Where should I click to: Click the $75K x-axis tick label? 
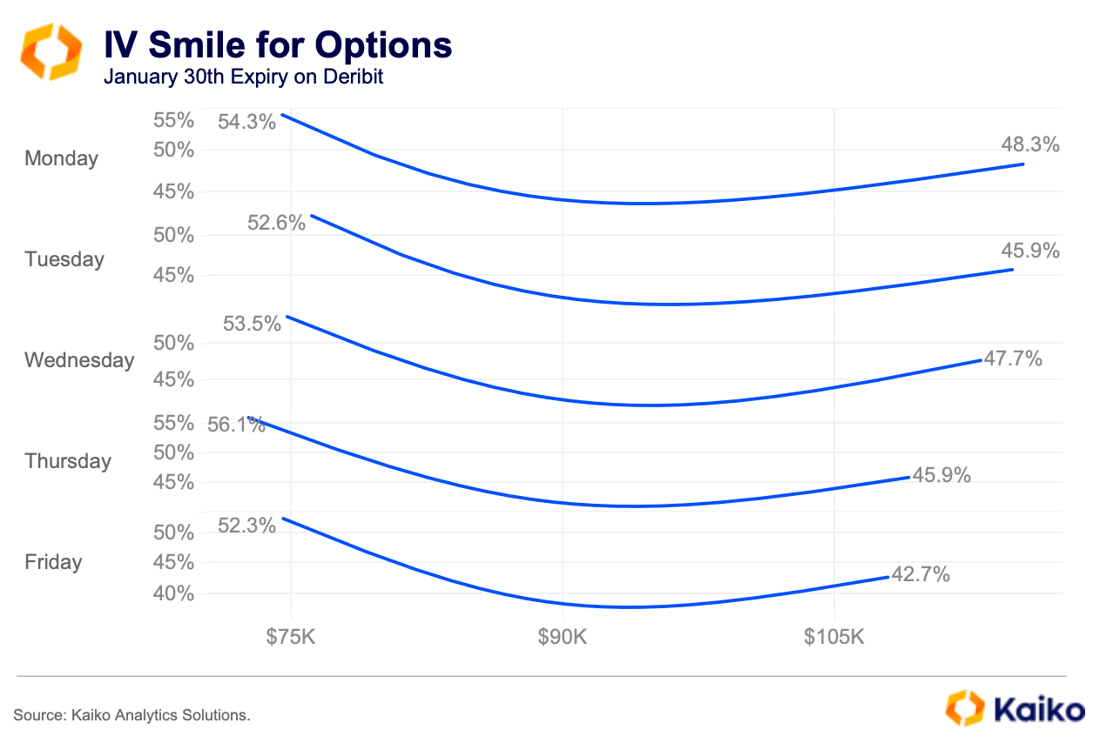coord(291,636)
